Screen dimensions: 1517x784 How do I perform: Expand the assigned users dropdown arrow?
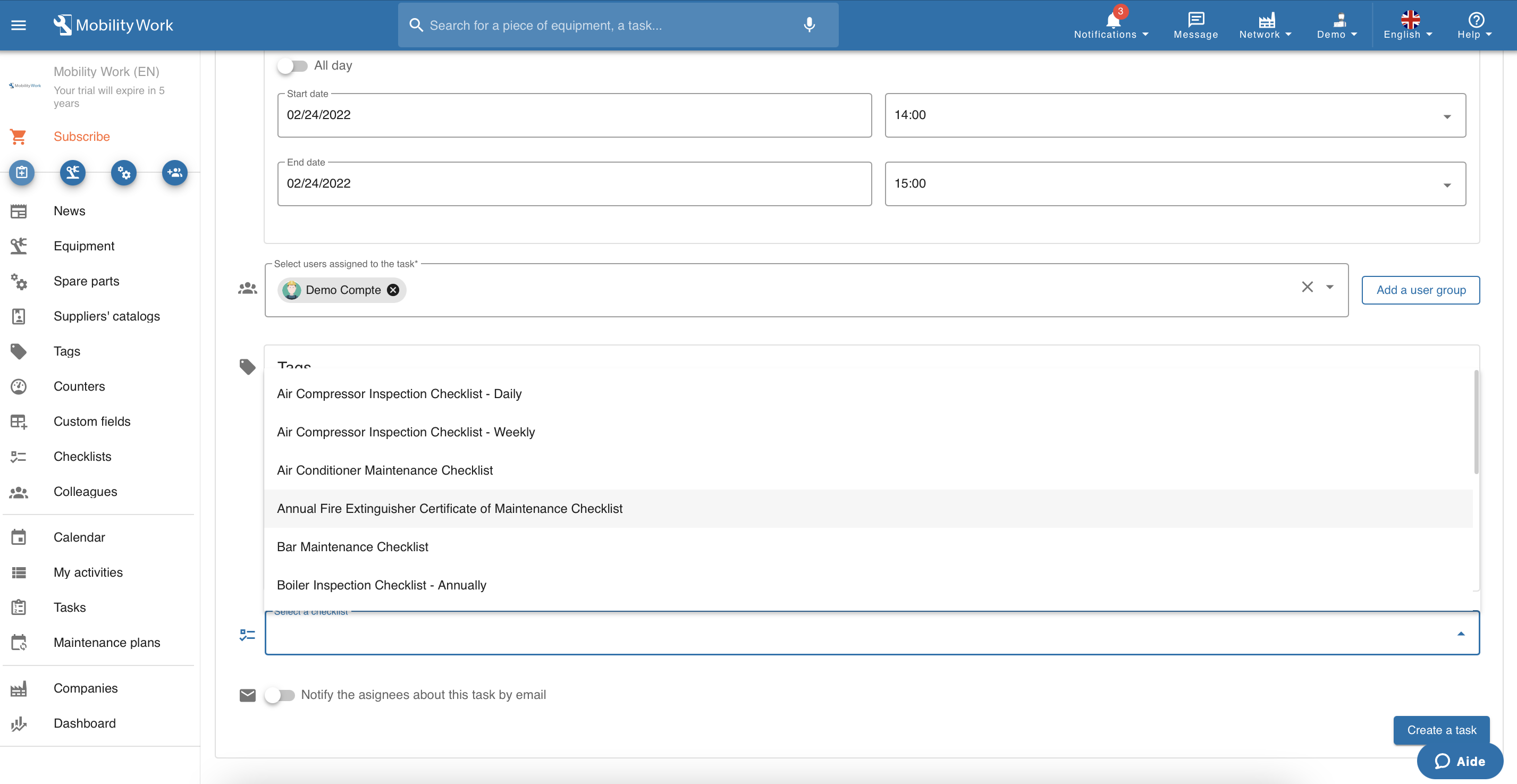click(x=1330, y=288)
